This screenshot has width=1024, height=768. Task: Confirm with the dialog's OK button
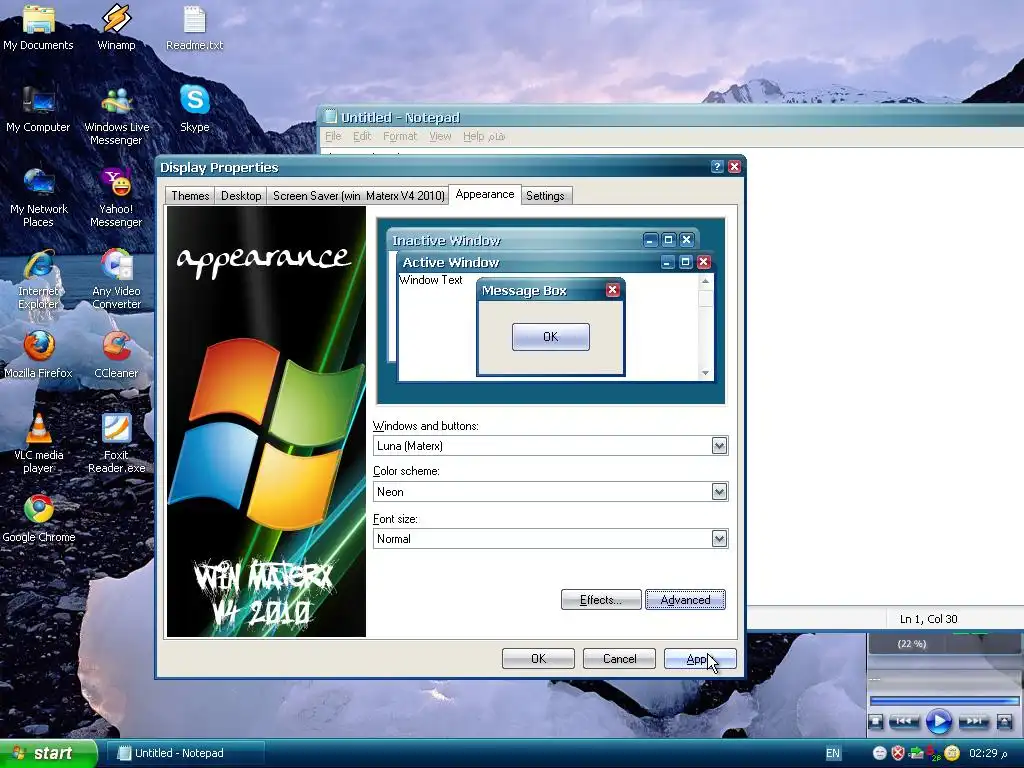(x=538, y=658)
